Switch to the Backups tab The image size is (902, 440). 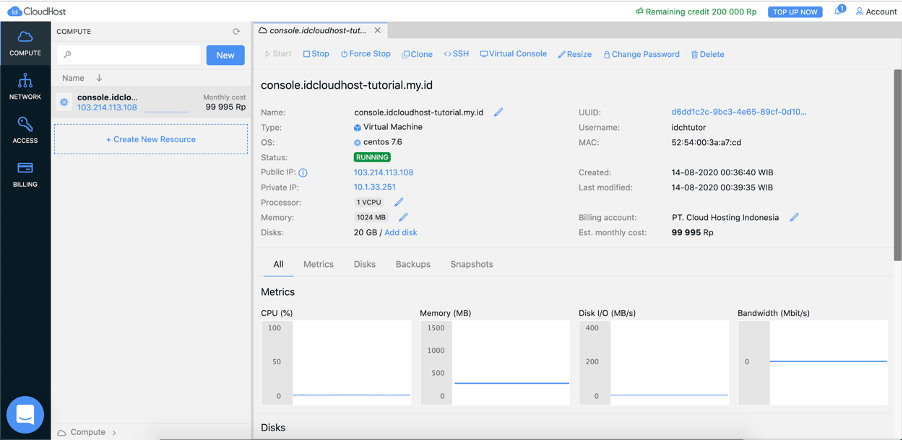(x=413, y=264)
